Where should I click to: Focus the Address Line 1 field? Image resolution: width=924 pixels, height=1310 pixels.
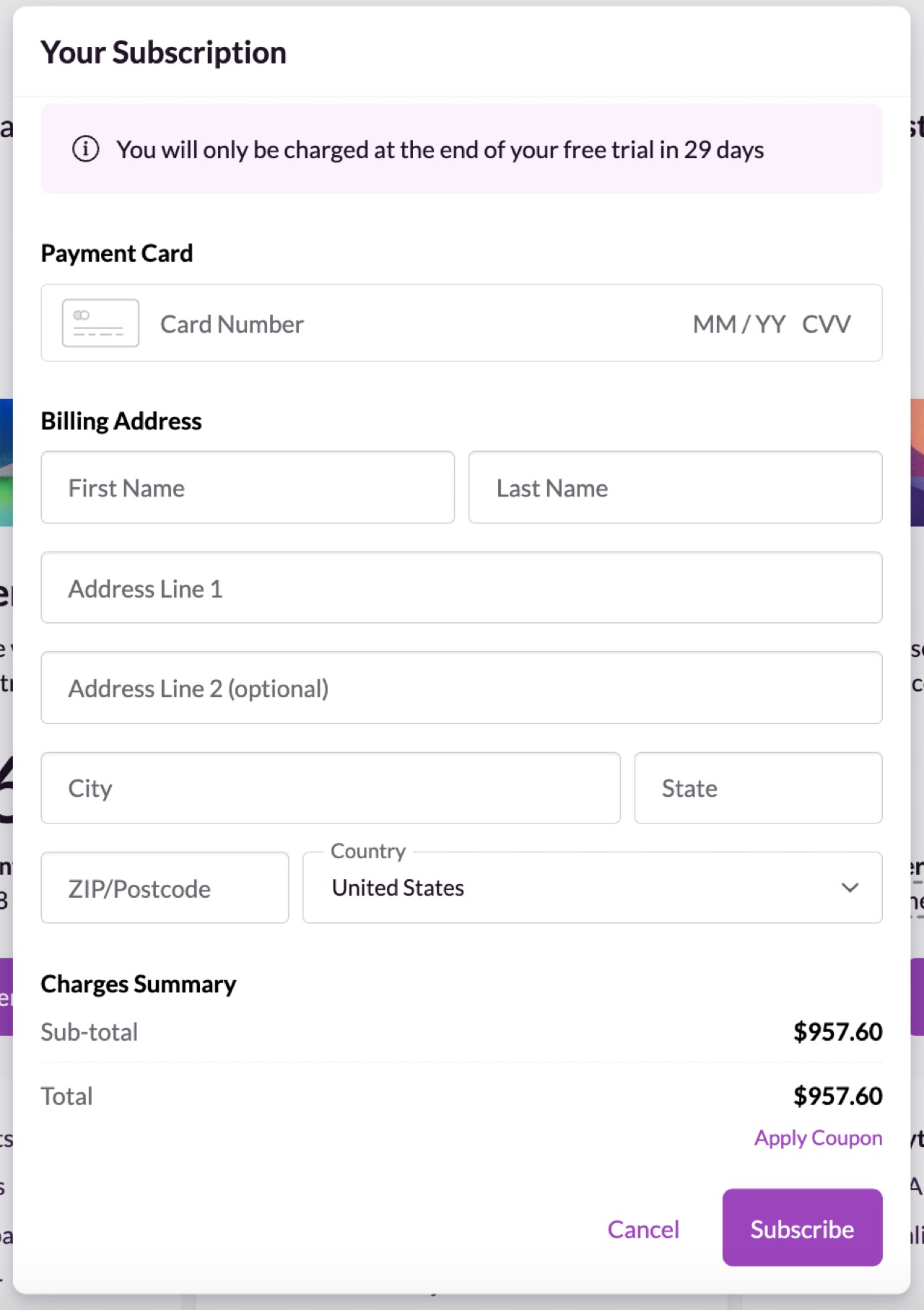click(x=461, y=588)
